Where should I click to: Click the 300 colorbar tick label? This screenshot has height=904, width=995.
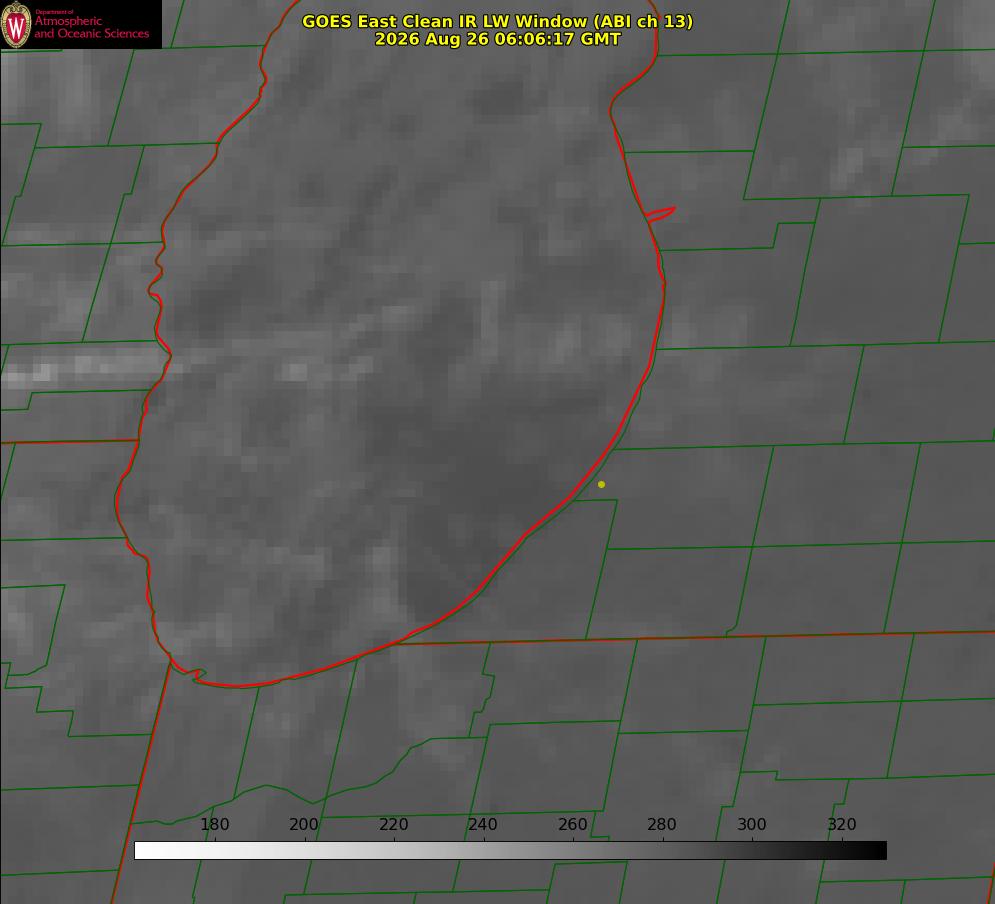click(x=752, y=824)
